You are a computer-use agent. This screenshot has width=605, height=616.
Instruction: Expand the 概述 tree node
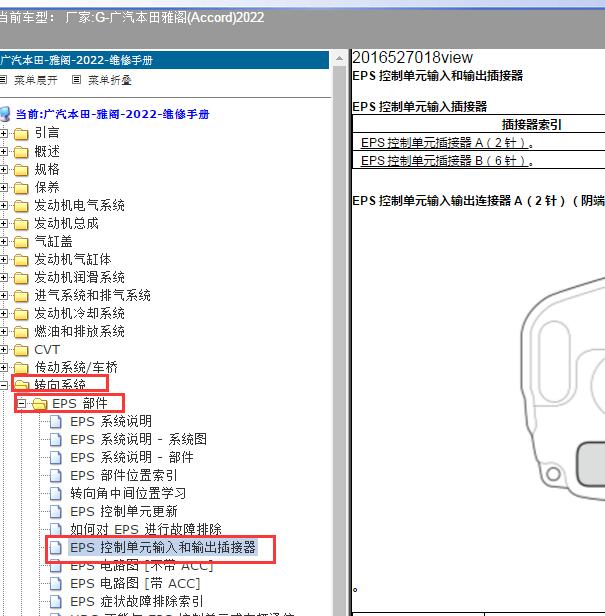(4, 152)
